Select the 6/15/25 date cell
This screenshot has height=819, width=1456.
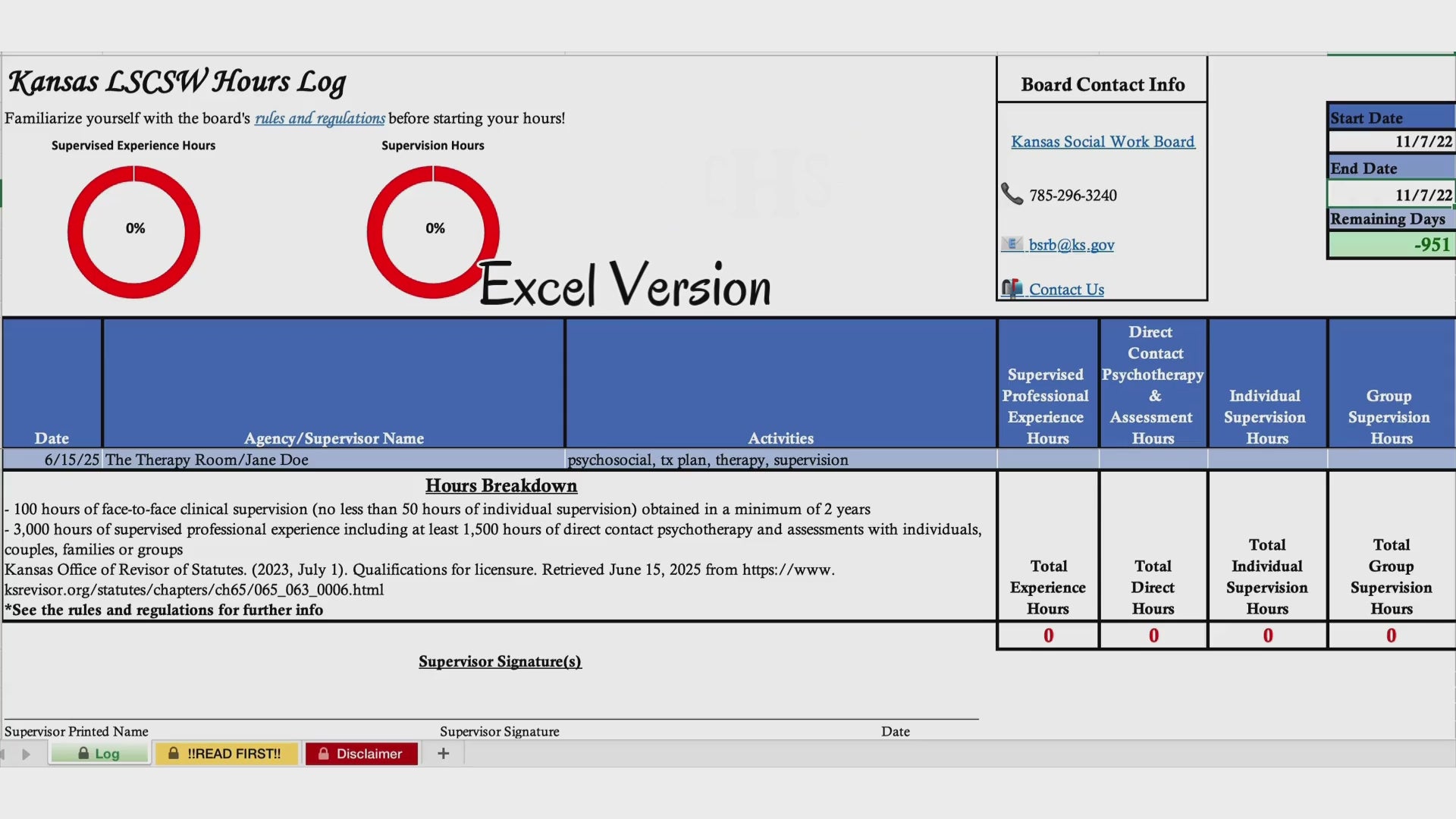pos(52,460)
